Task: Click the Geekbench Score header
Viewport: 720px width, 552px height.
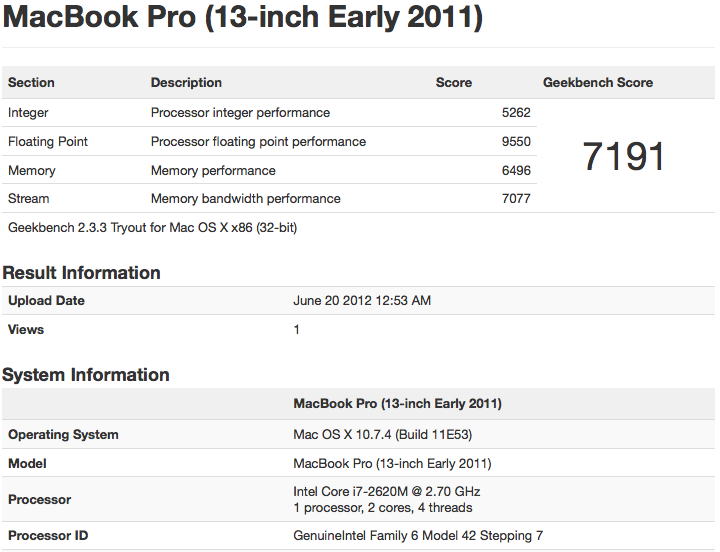Action: [x=598, y=83]
